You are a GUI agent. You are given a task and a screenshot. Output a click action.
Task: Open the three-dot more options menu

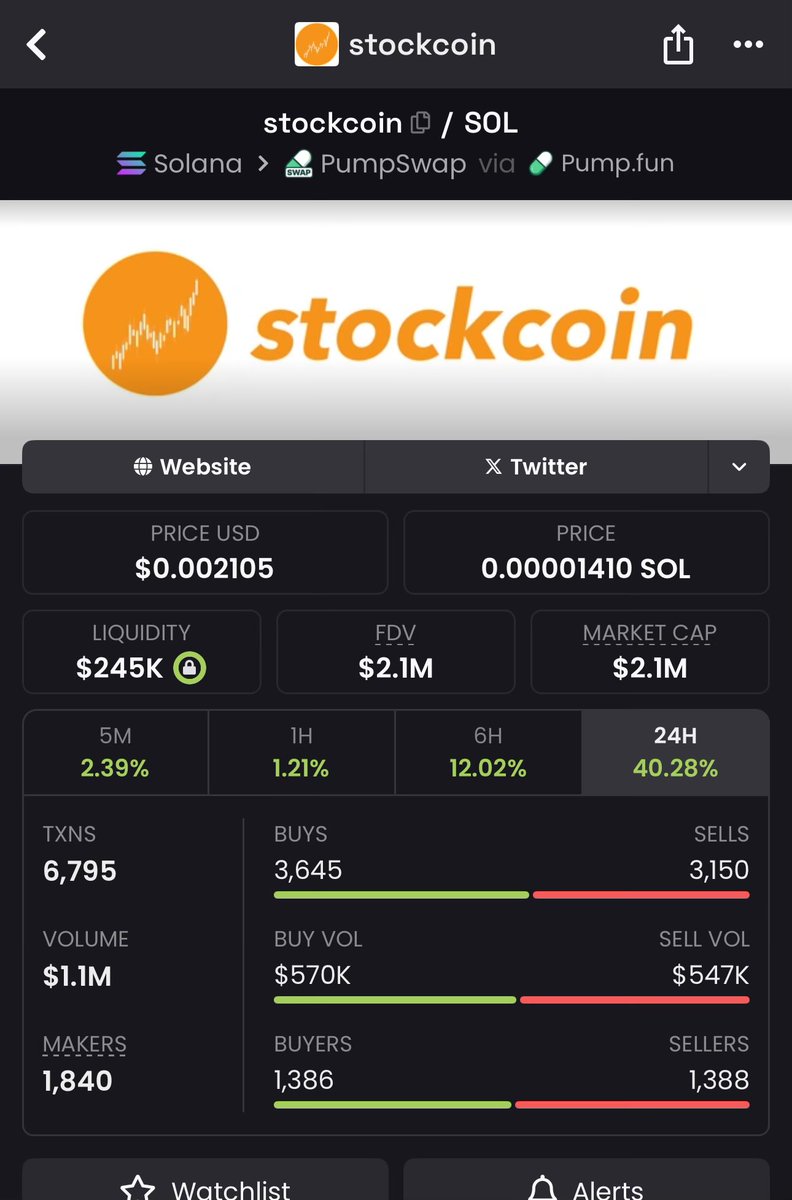748,45
